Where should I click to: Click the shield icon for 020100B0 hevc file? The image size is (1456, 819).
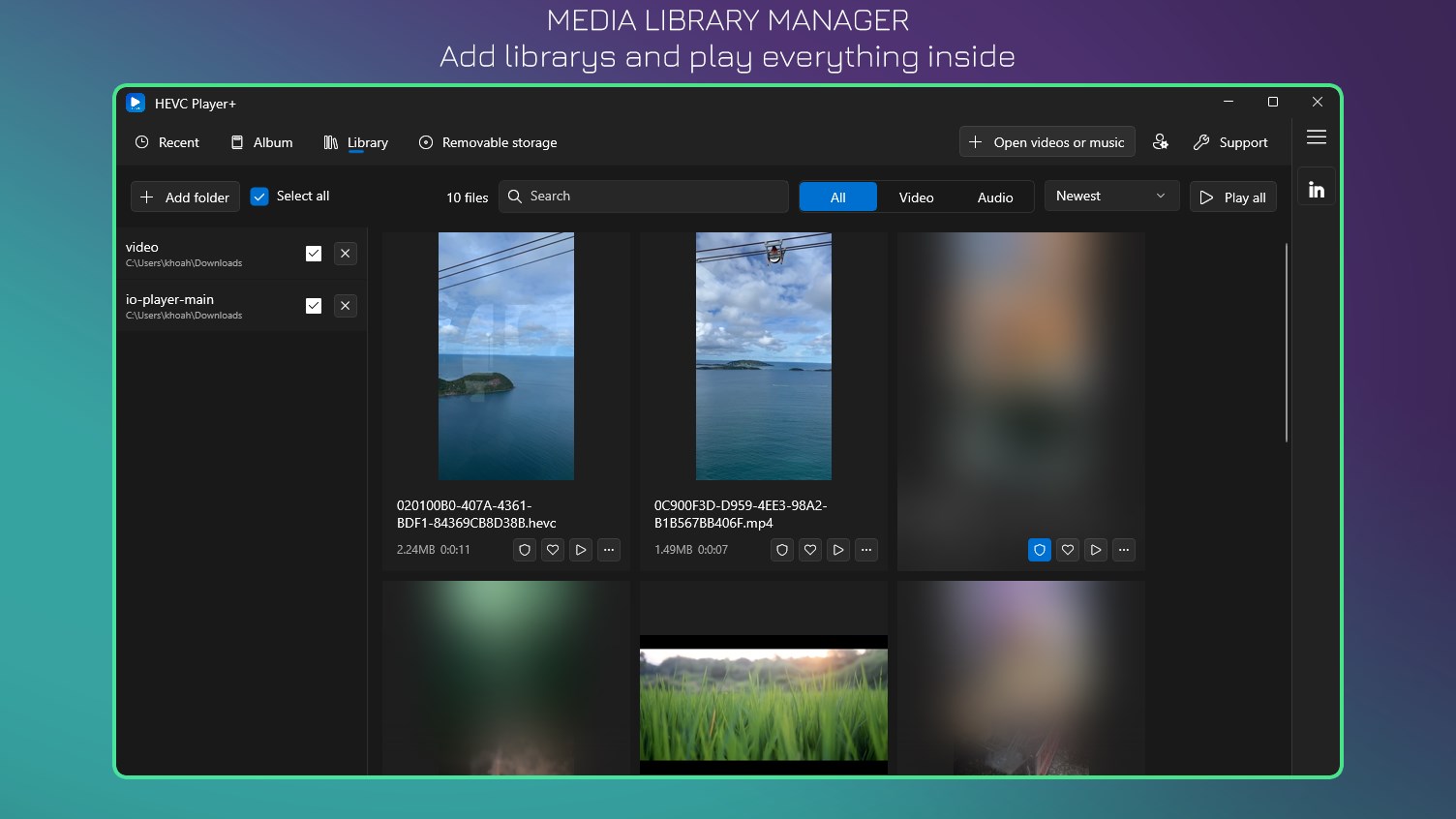(x=525, y=550)
